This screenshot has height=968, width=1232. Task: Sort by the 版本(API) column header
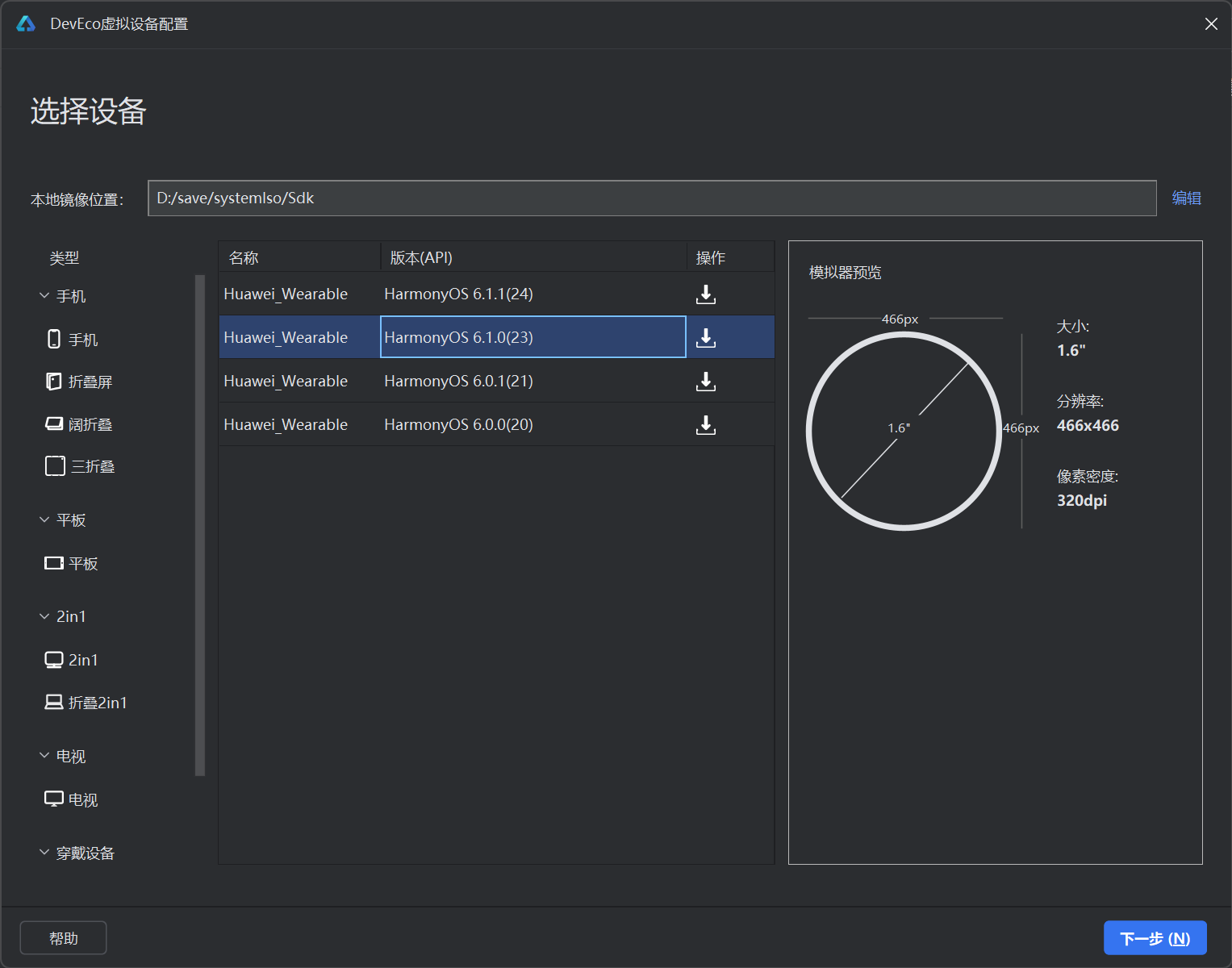(x=533, y=257)
